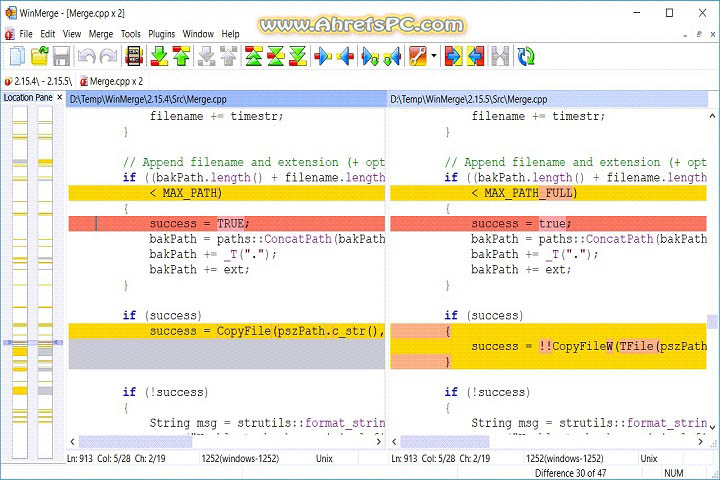Open the Merge menu
Screen dimensions: 720x480
101,34
